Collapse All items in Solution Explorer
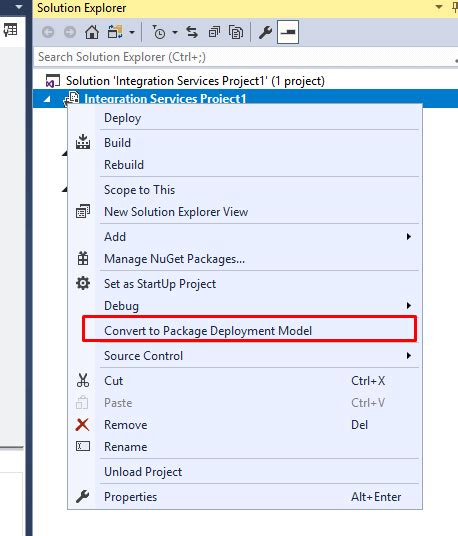 [214, 32]
